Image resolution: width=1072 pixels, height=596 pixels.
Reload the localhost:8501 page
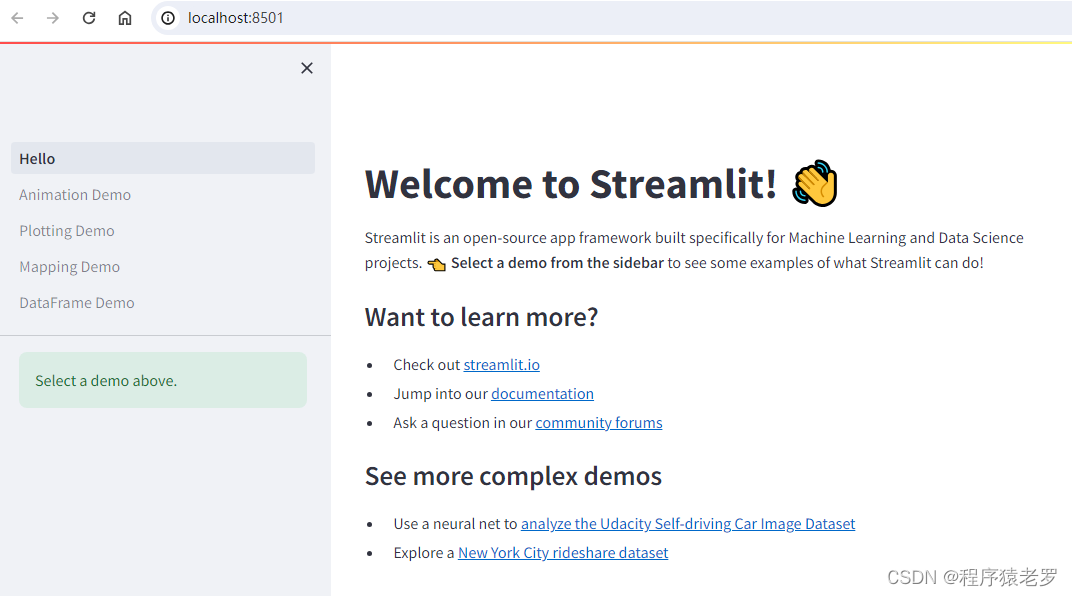coord(88,17)
